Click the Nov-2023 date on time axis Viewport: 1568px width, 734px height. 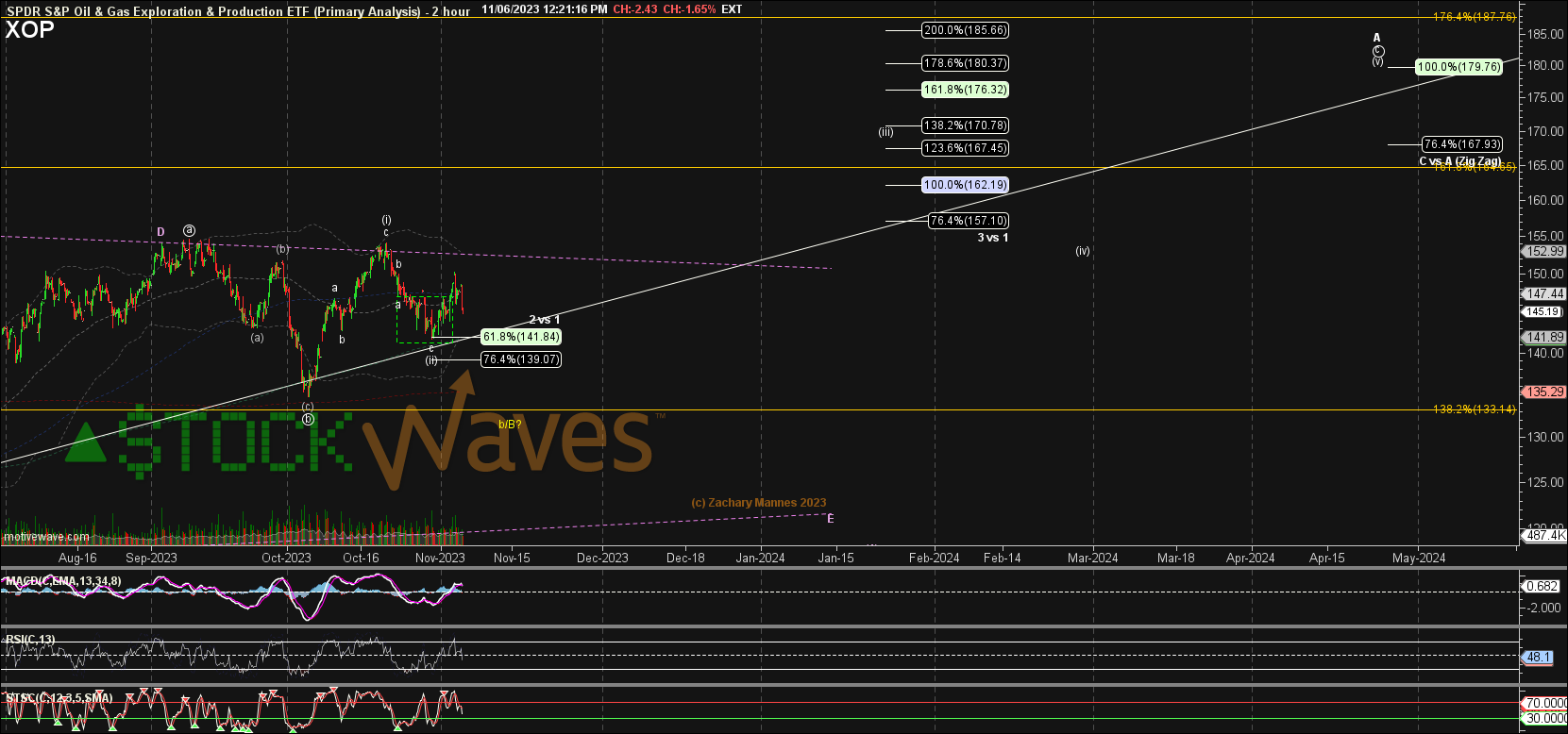440,558
